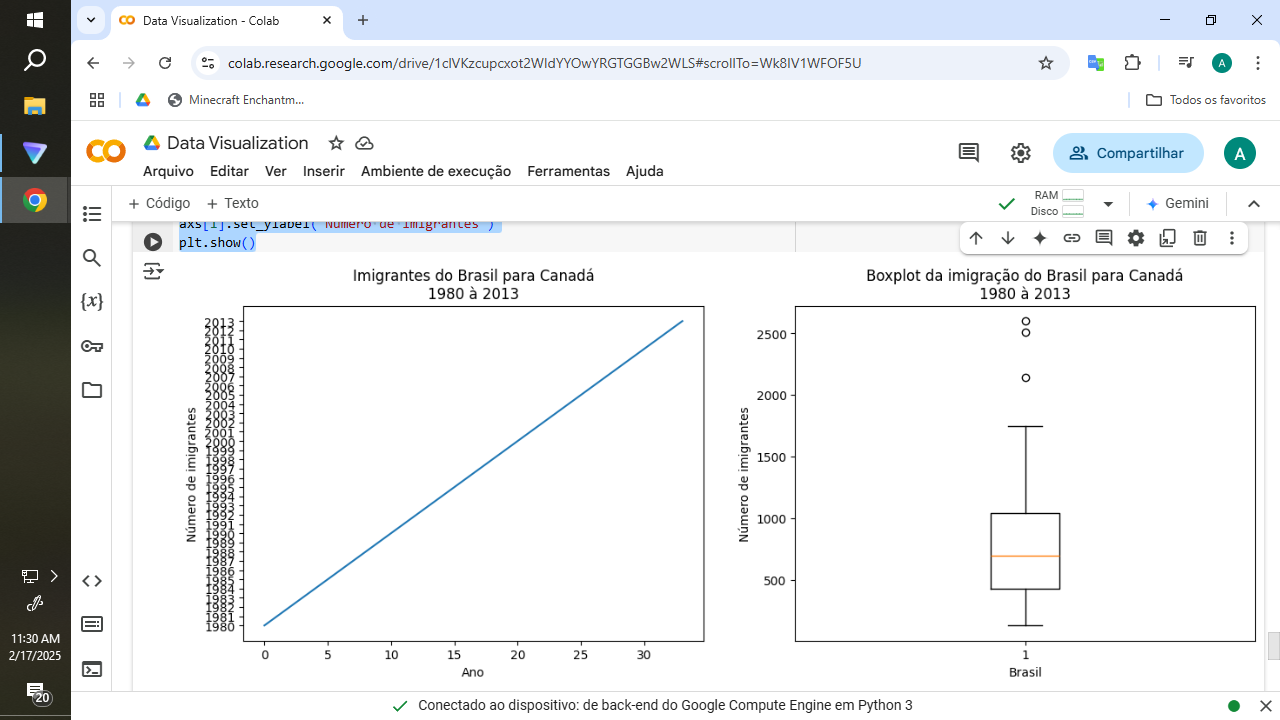
Task: Move the cell down with arrow
Action: 1008,238
